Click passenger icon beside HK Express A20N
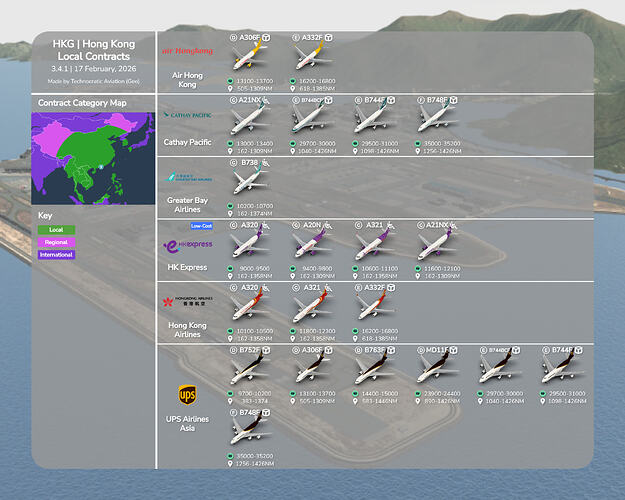This screenshot has width=625, height=500. click(328, 225)
